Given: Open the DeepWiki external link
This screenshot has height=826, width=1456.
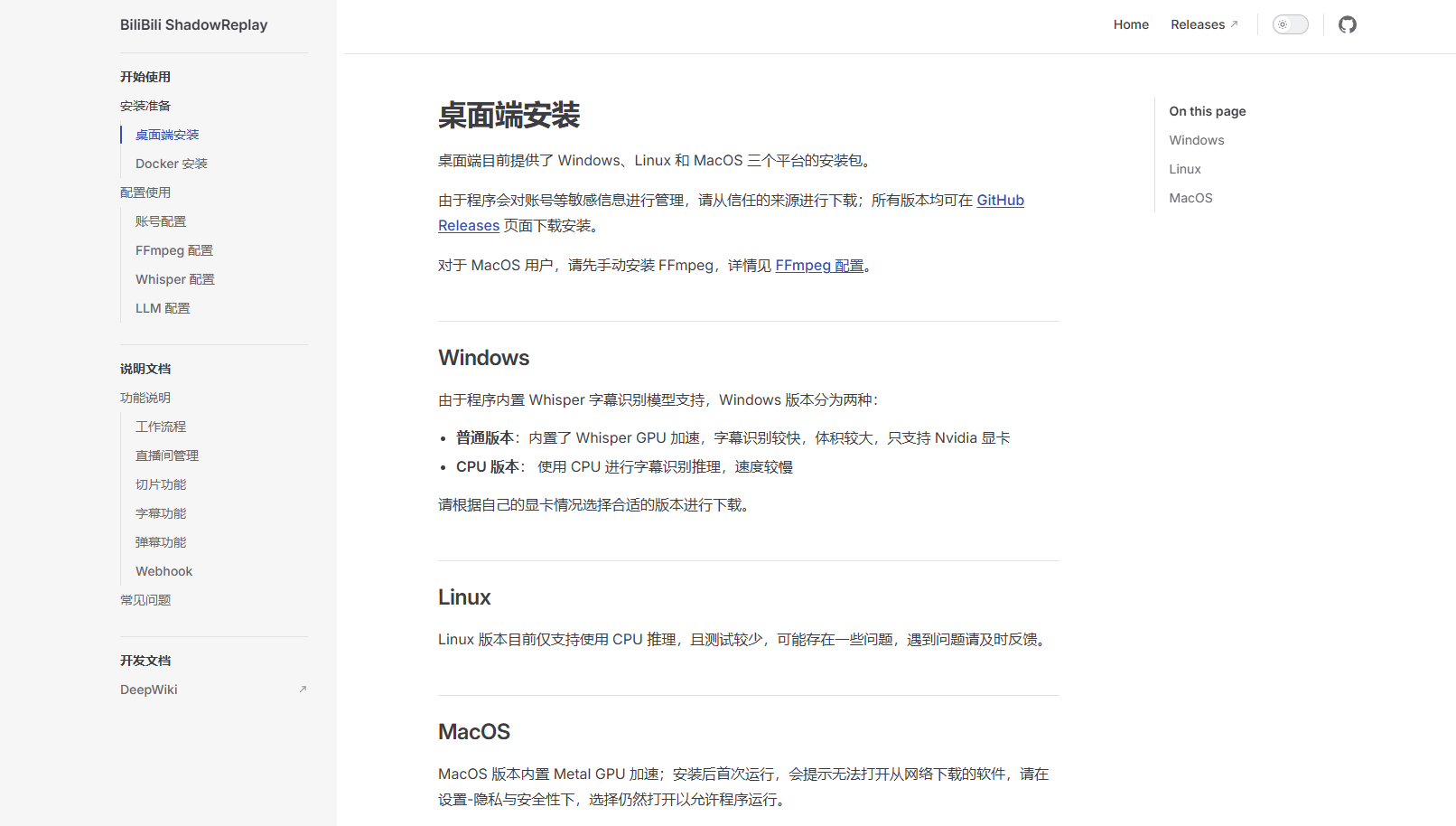Looking at the screenshot, I should coord(149,690).
